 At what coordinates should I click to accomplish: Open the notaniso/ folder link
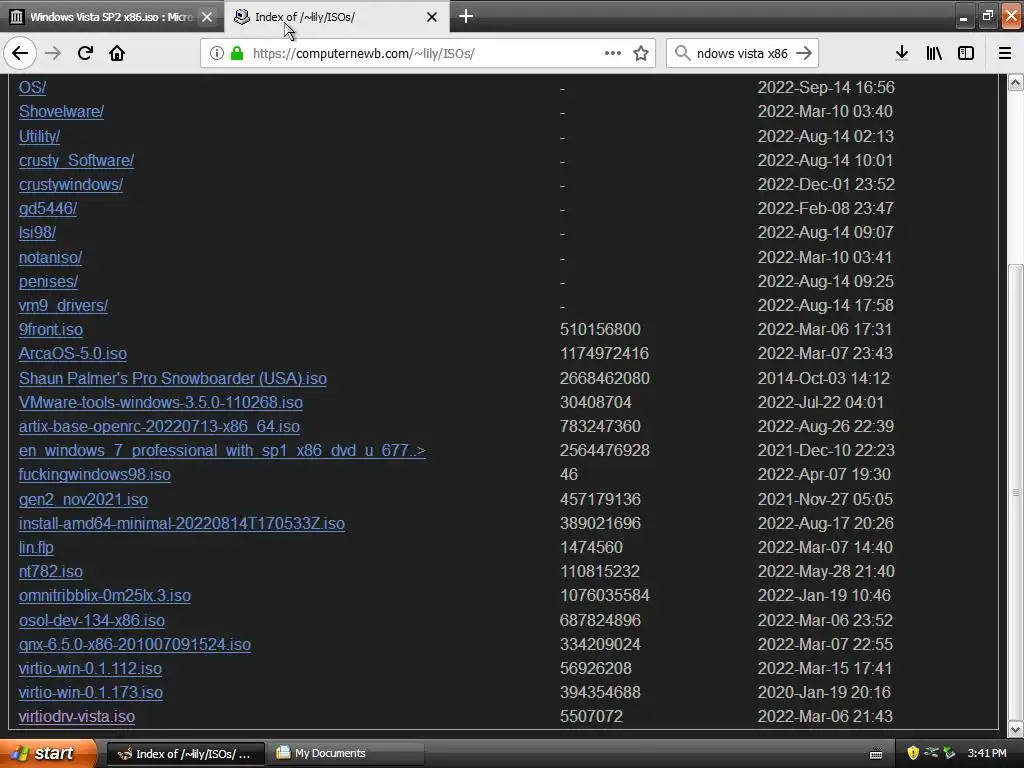pyautogui.click(x=50, y=257)
